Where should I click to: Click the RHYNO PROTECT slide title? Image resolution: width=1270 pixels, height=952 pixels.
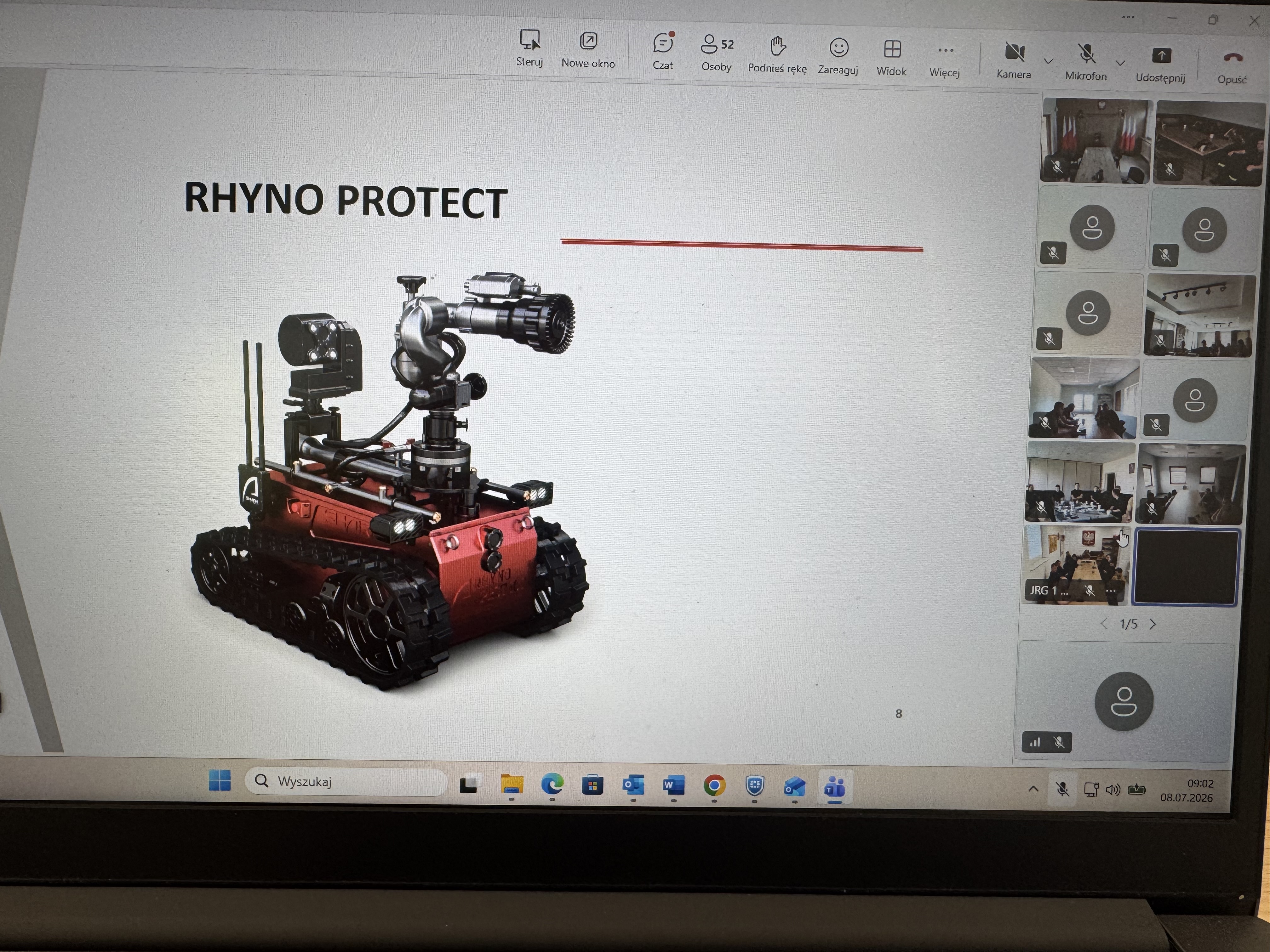pyautogui.click(x=346, y=200)
